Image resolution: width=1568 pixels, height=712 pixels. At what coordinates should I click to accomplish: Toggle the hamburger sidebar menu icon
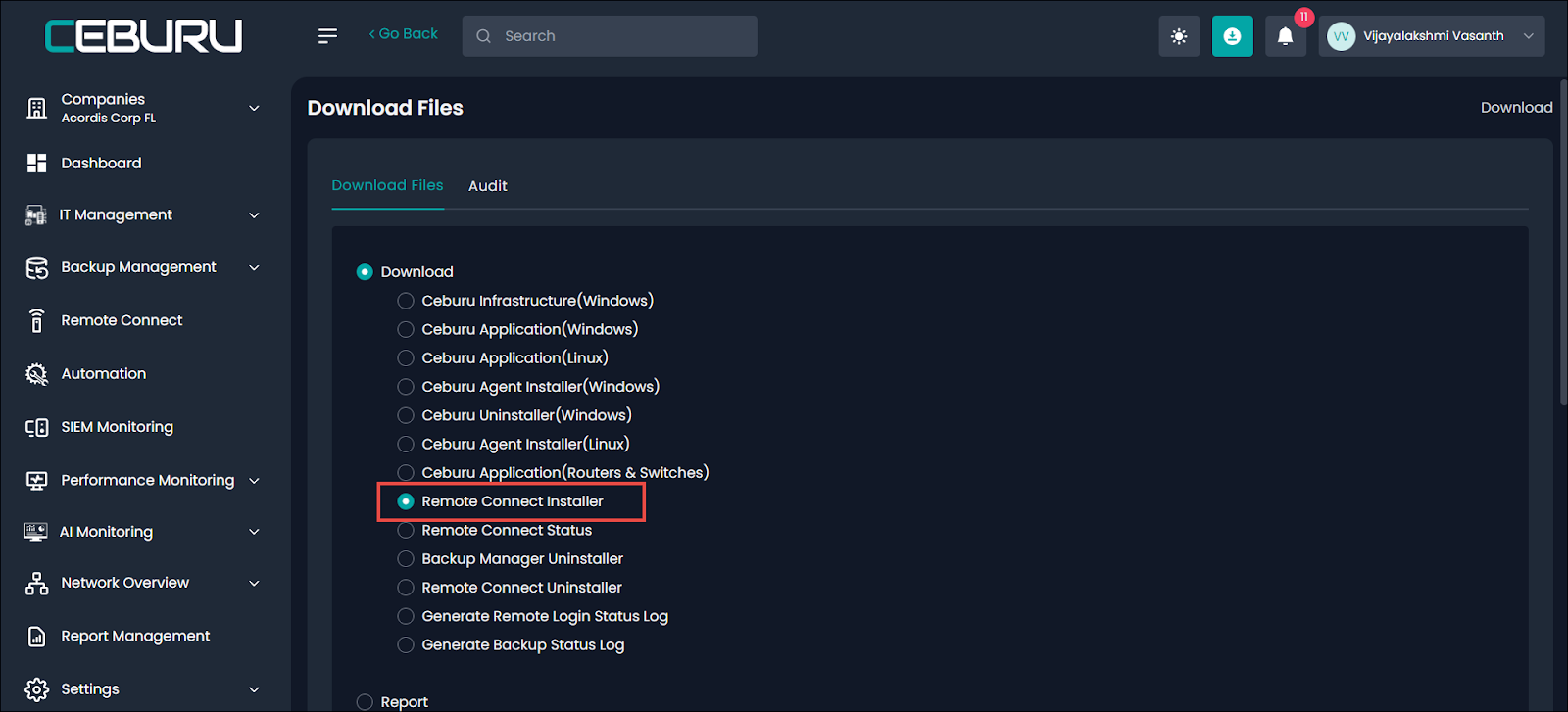[x=327, y=36]
